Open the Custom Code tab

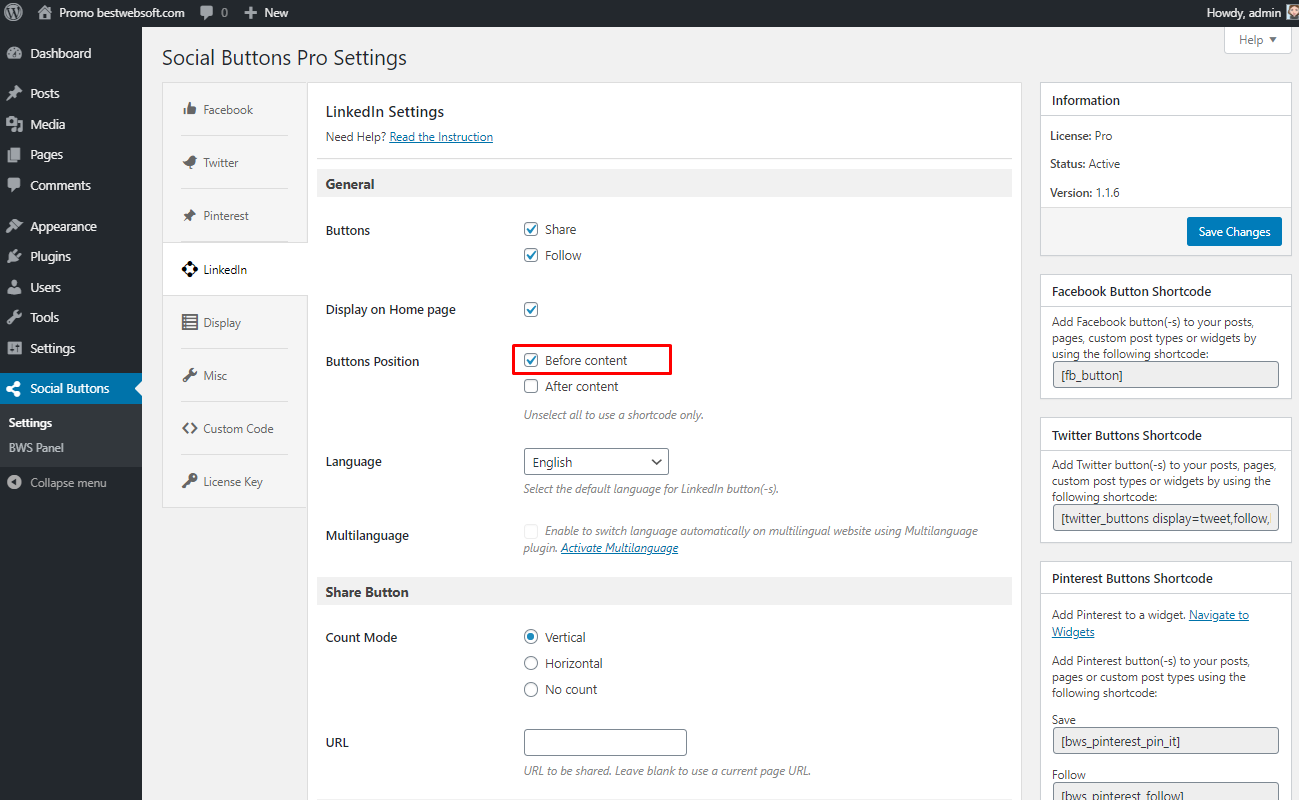point(235,428)
